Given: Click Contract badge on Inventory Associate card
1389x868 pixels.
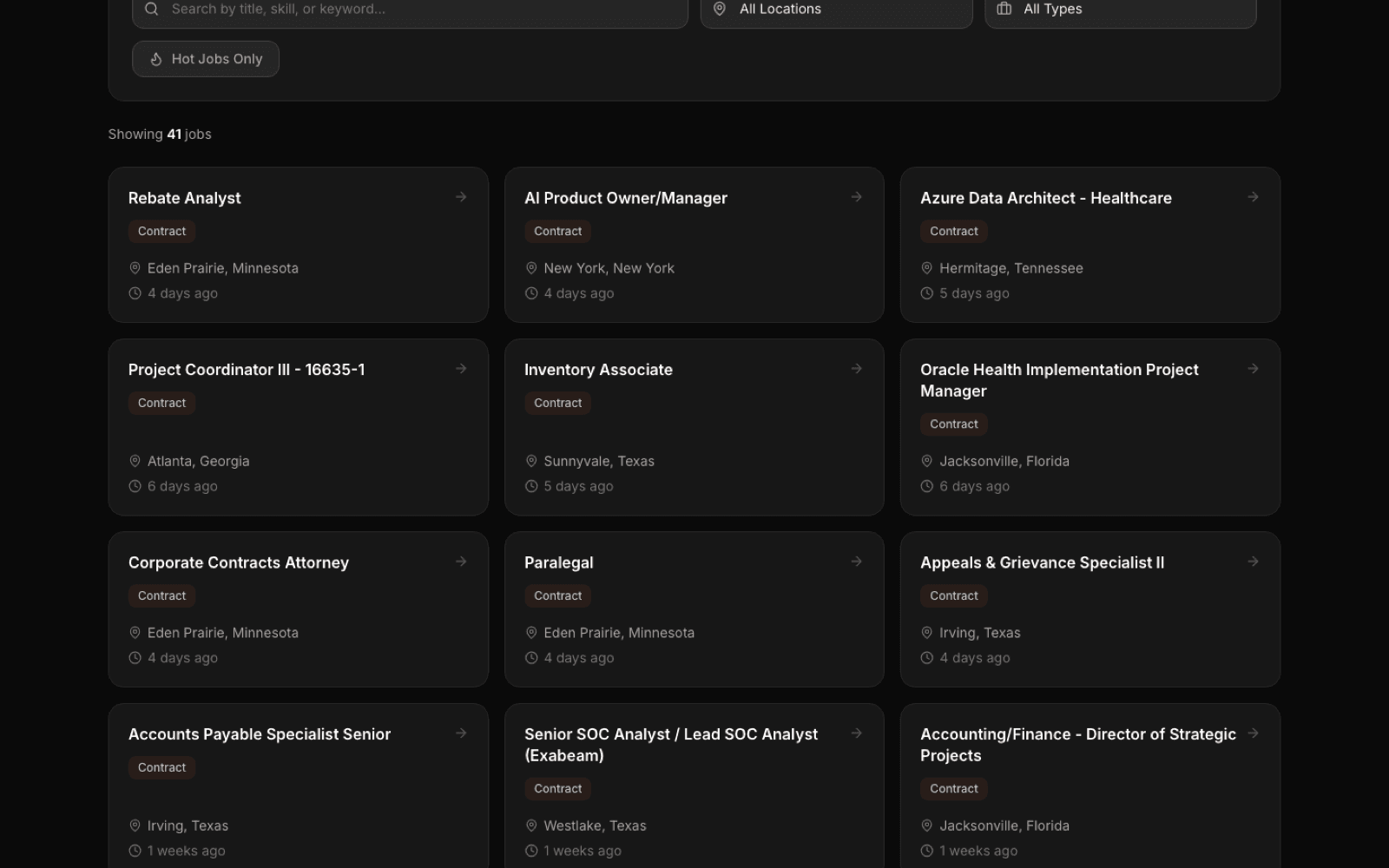Looking at the screenshot, I should click(x=557, y=403).
